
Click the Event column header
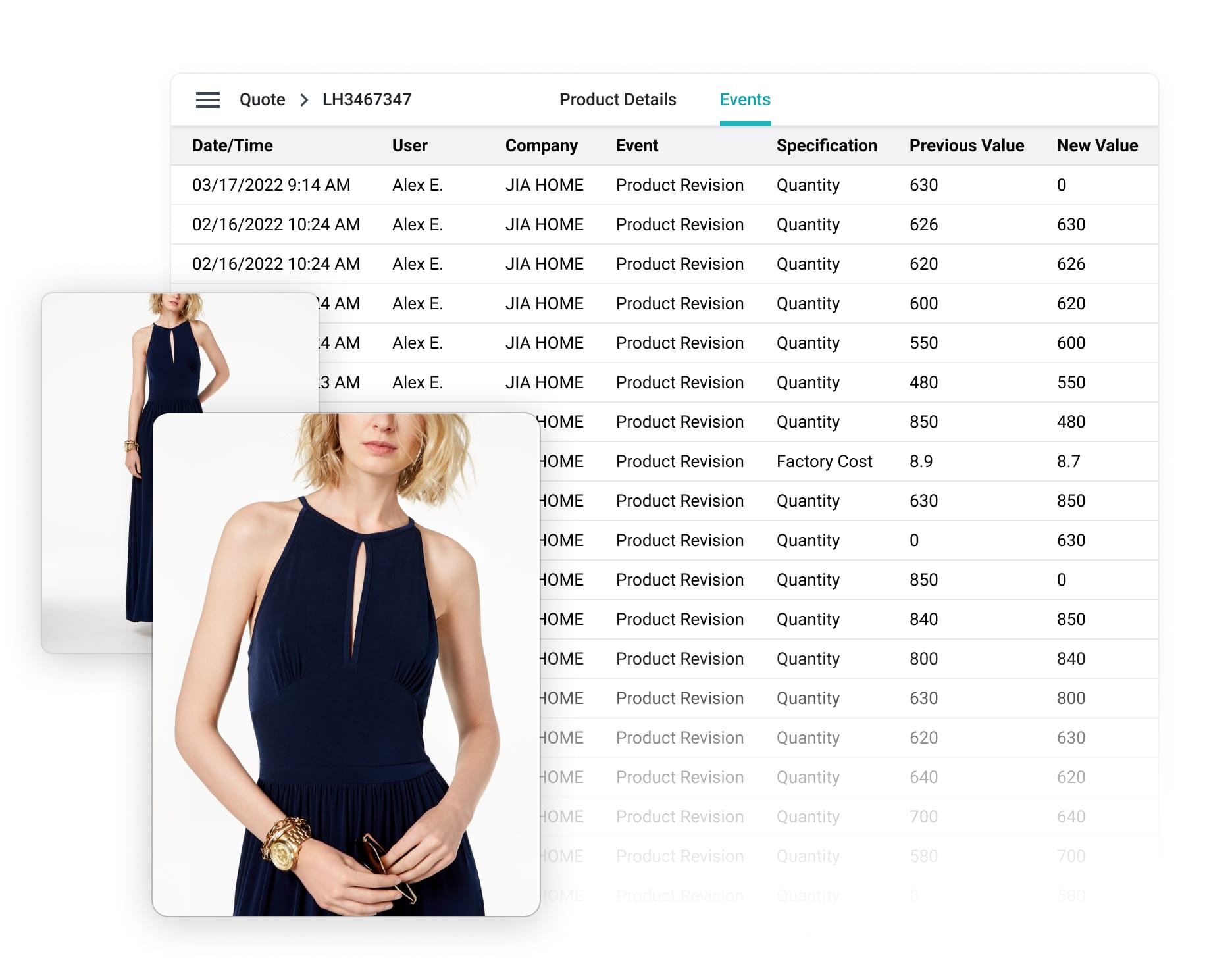[x=636, y=146]
